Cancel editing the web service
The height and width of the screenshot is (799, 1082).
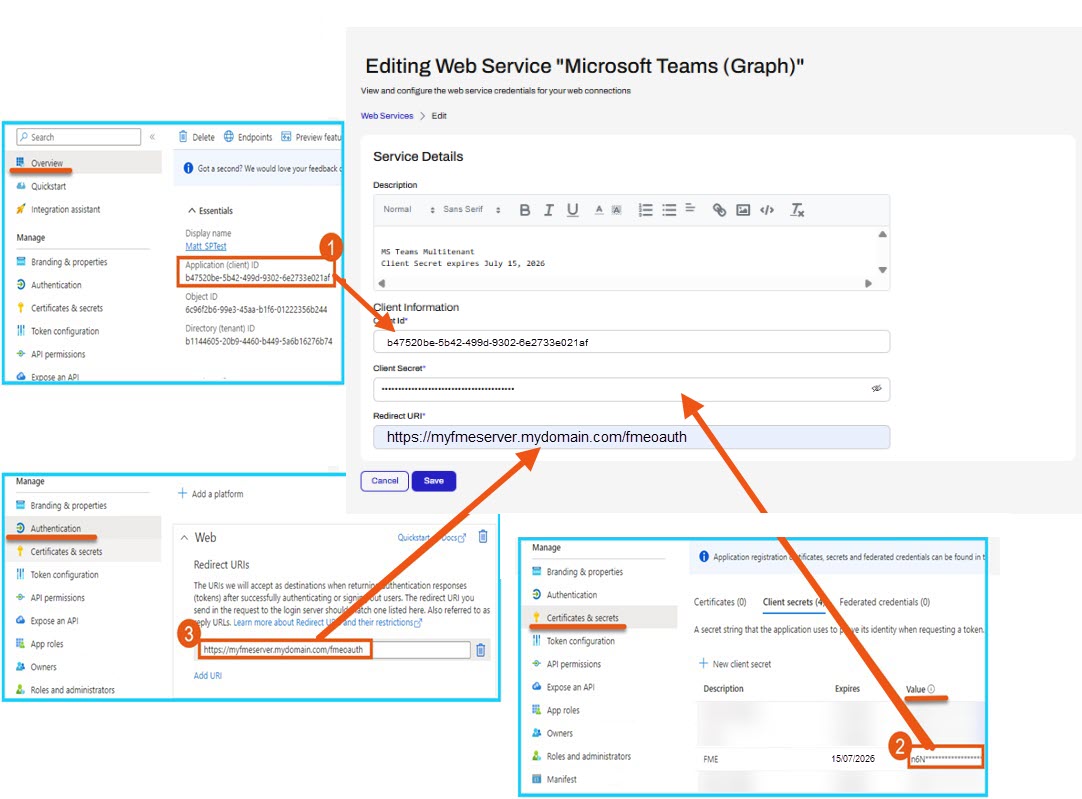pos(384,481)
